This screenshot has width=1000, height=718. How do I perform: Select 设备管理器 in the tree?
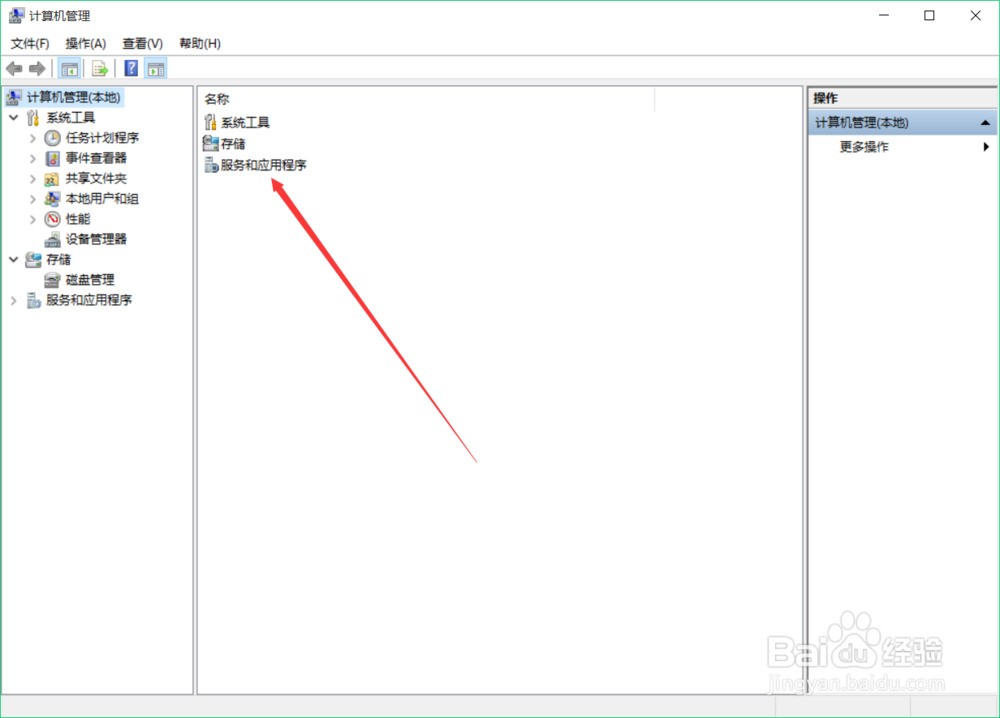click(96, 239)
